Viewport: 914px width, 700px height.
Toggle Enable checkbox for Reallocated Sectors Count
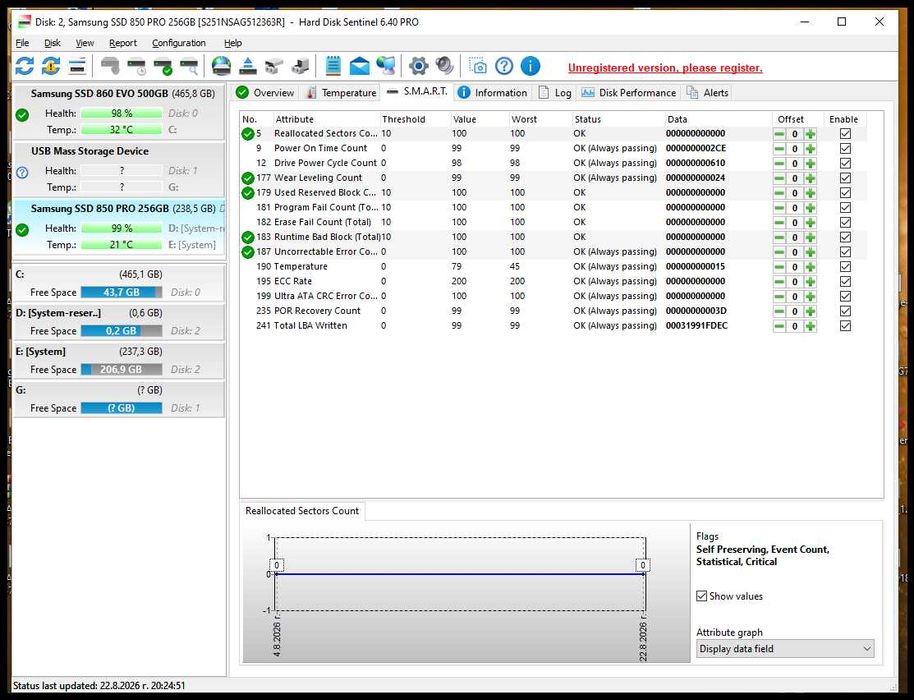point(845,133)
